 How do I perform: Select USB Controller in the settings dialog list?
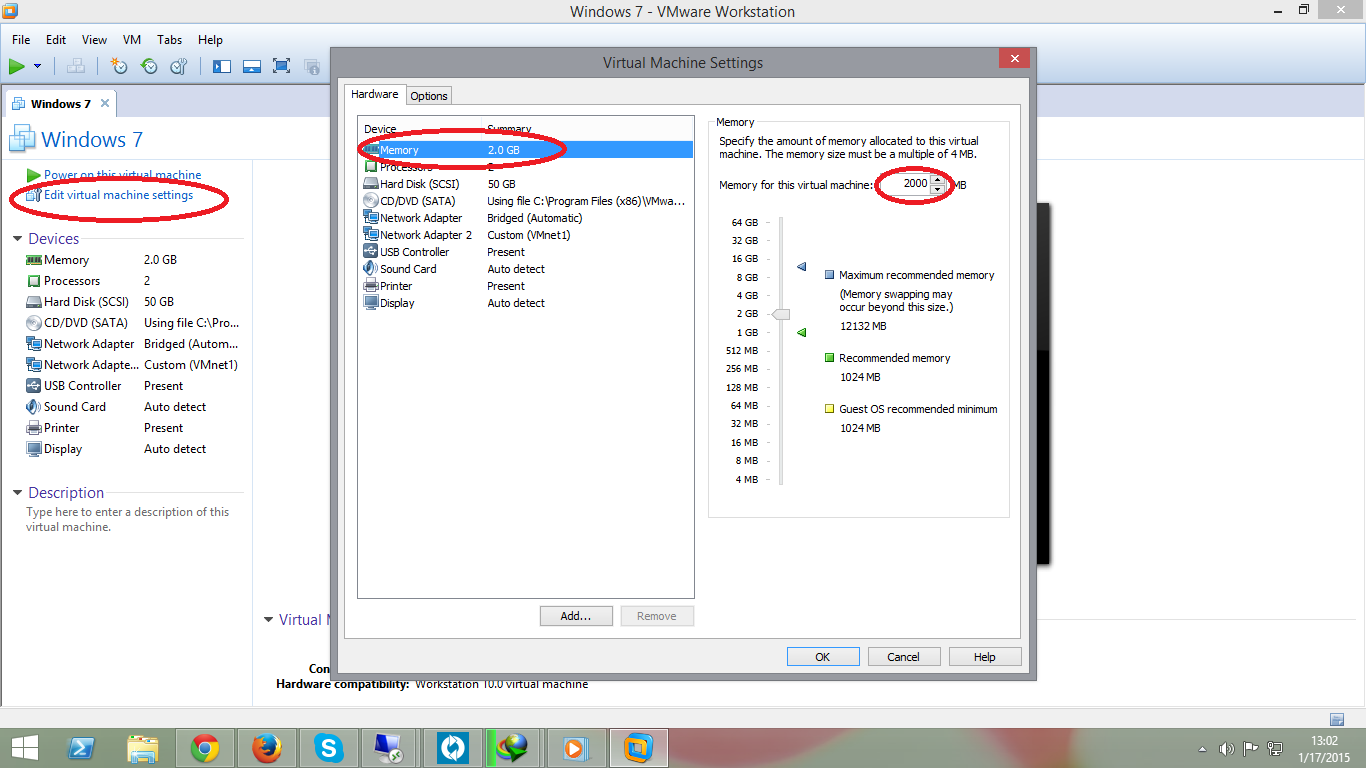point(526,252)
